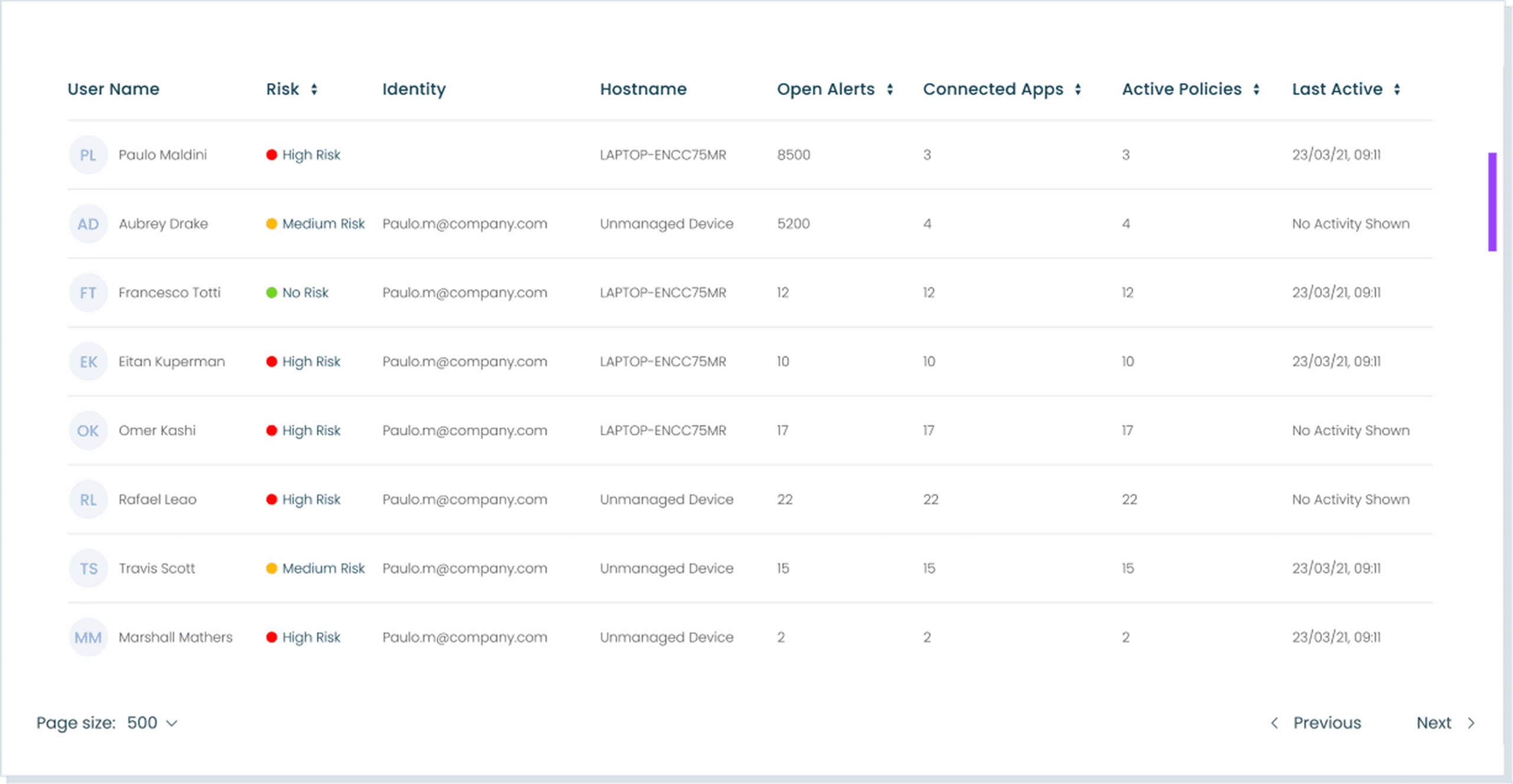The height and width of the screenshot is (784, 1513).
Task: Click the Identity column header
Action: [414, 89]
